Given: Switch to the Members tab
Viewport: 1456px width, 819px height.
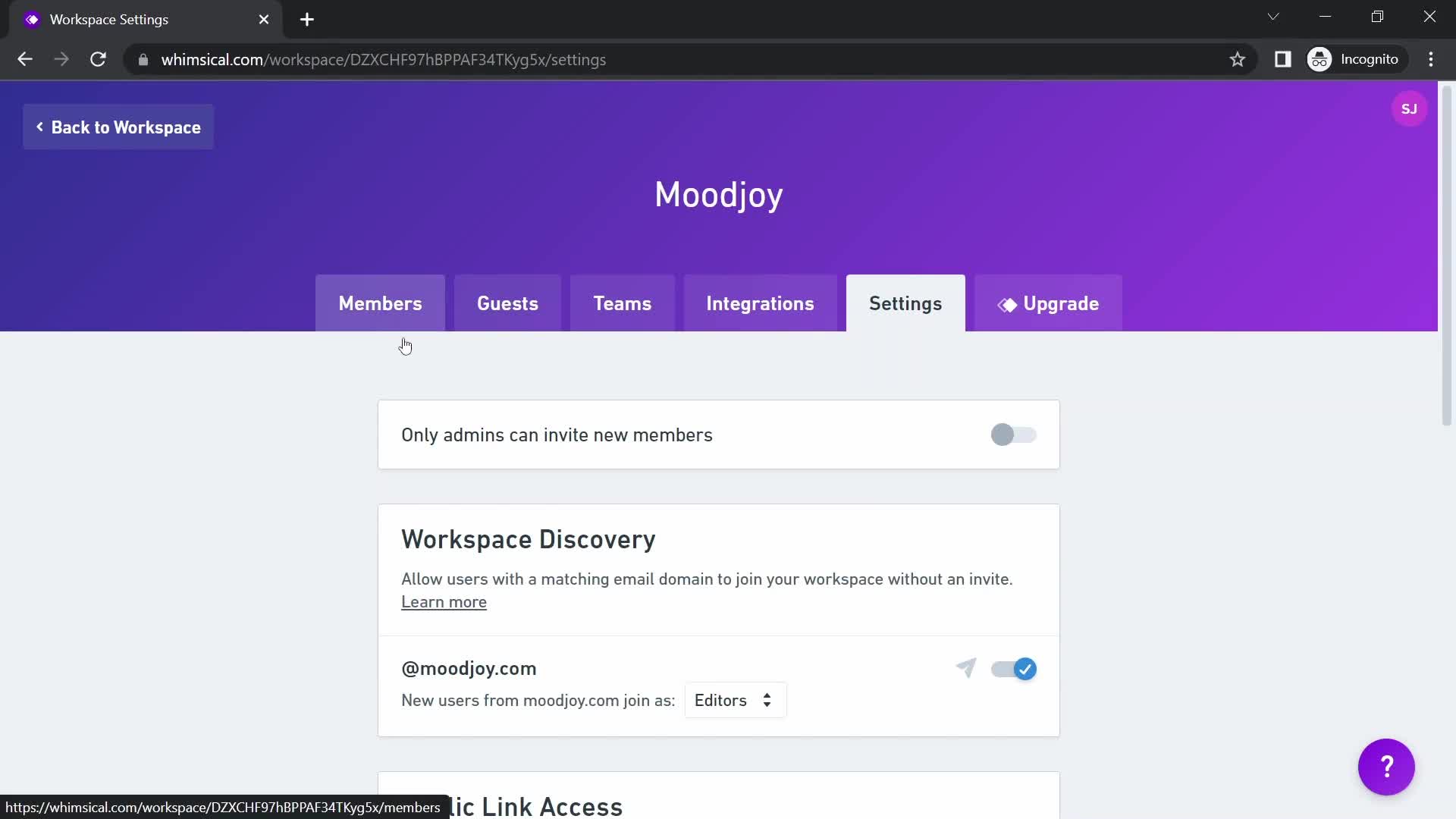Looking at the screenshot, I should [380, 303].
